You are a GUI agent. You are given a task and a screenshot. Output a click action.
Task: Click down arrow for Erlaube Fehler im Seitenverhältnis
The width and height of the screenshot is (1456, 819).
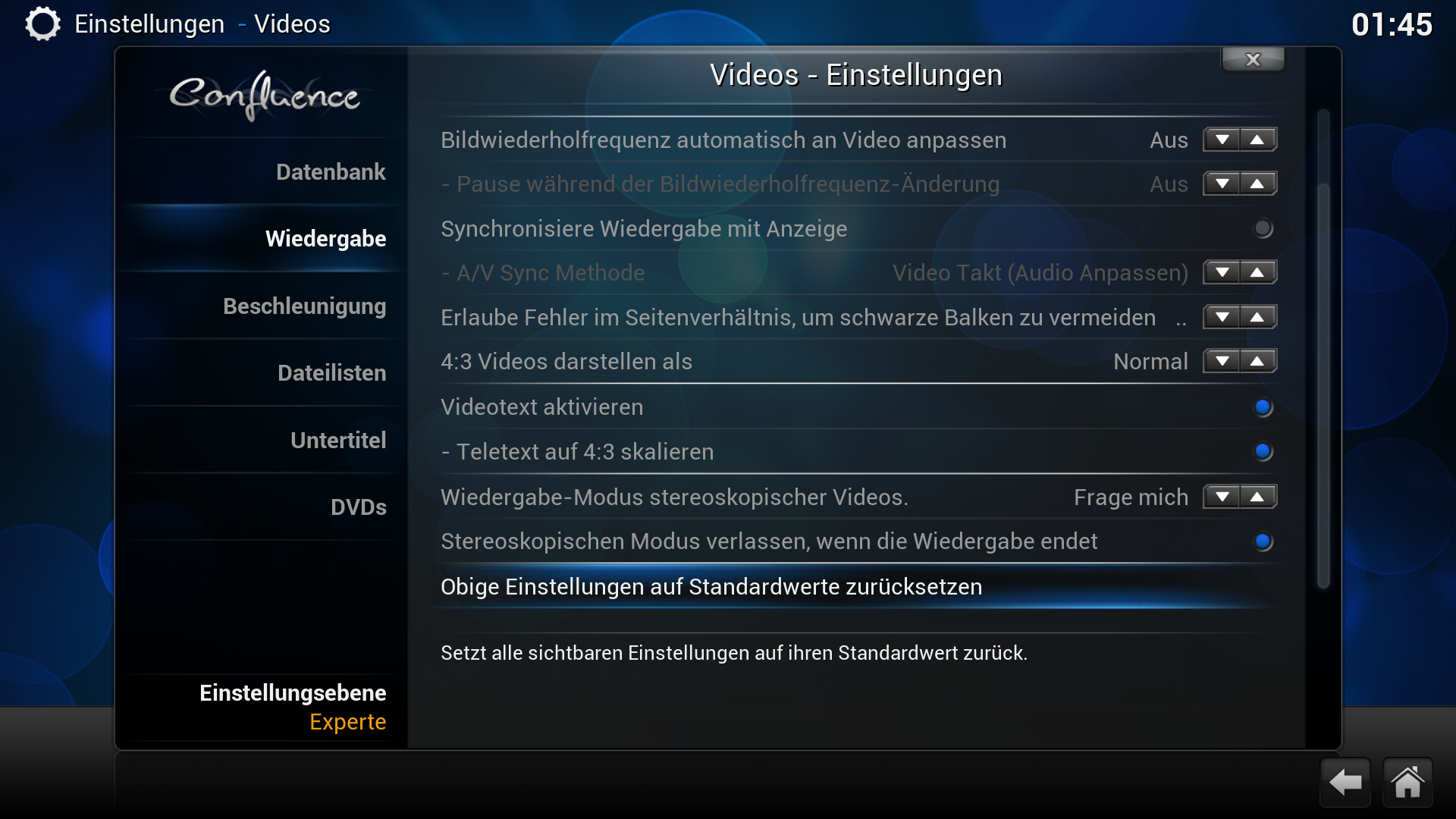[1222, 317]
